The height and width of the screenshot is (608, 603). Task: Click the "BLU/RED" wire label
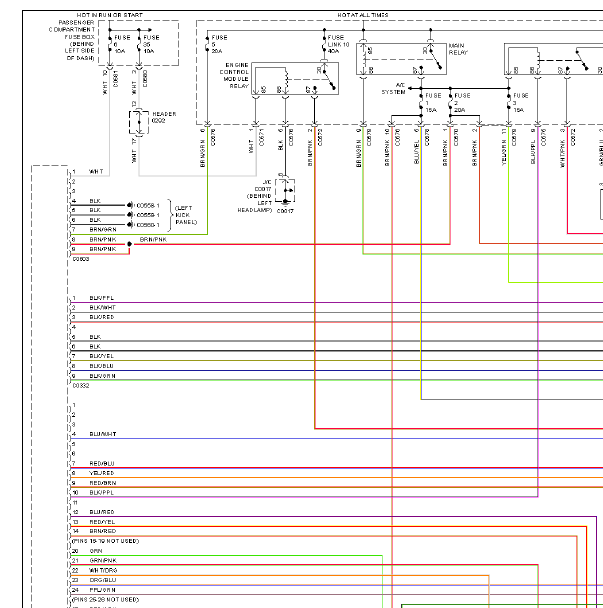(x=102, y=512)
